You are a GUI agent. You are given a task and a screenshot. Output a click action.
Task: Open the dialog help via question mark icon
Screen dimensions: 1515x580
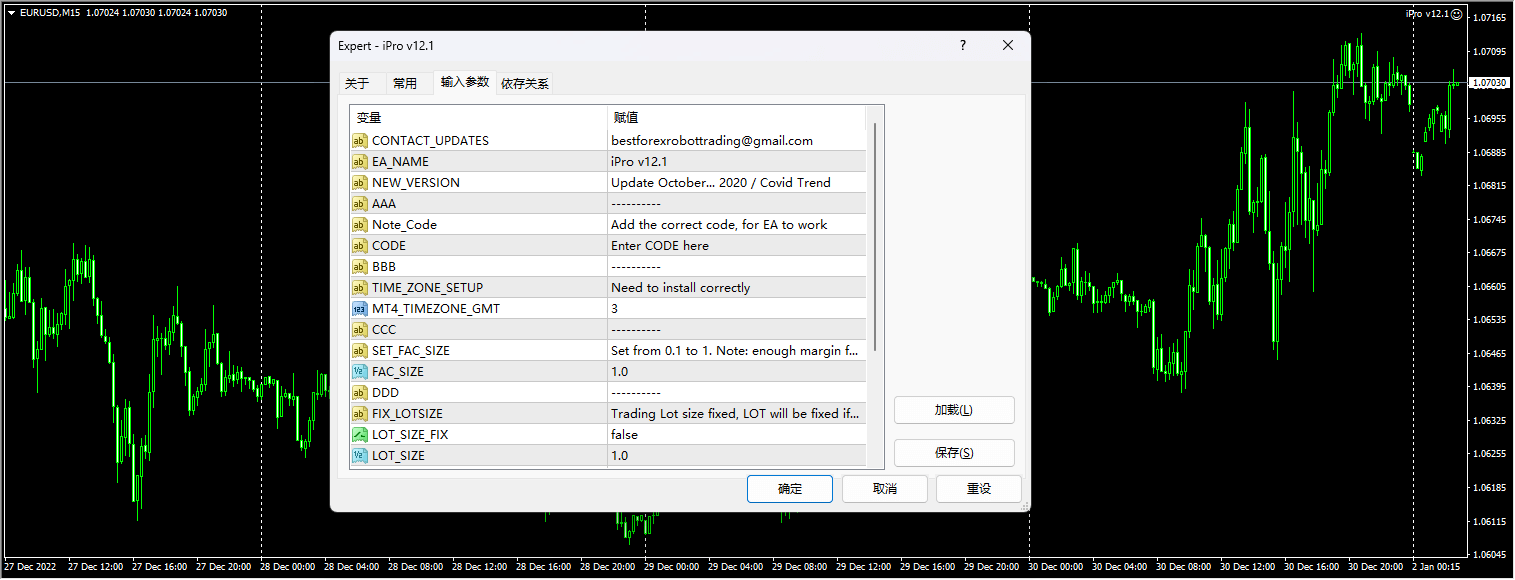pyautogui.click(x=962, y=45)
